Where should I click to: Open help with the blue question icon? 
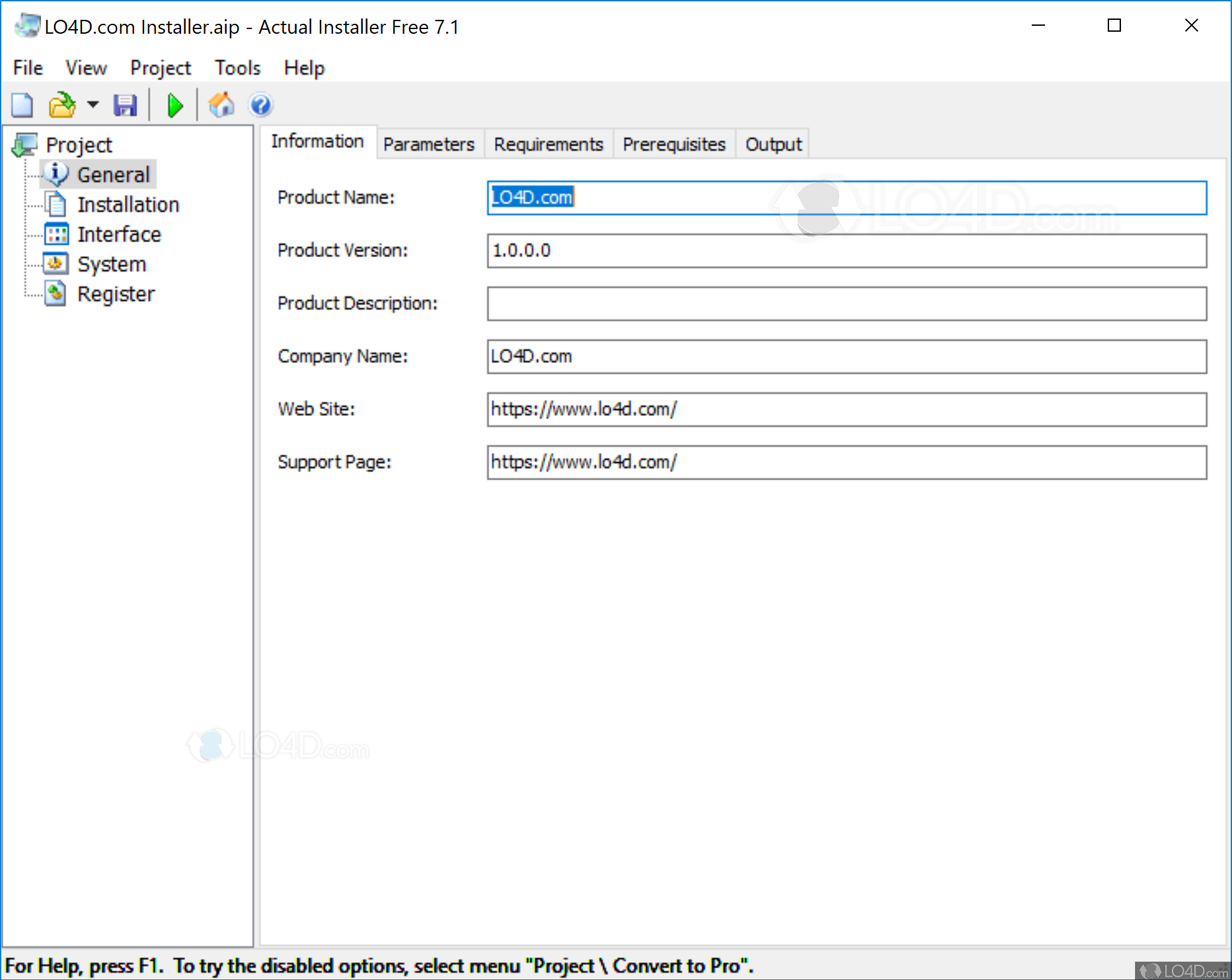pos(261,104)
